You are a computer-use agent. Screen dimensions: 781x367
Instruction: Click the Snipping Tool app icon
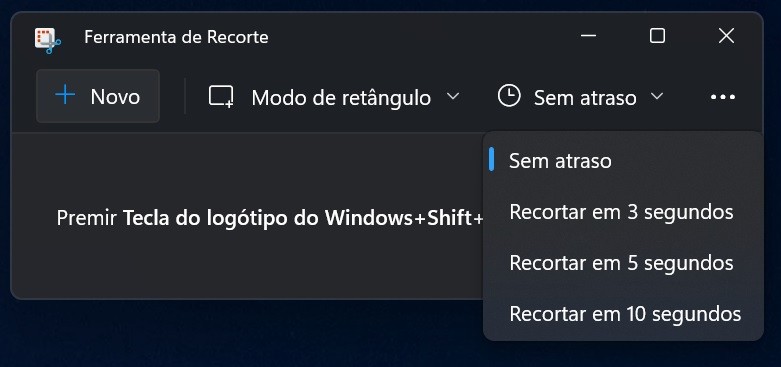pos(48,40)
